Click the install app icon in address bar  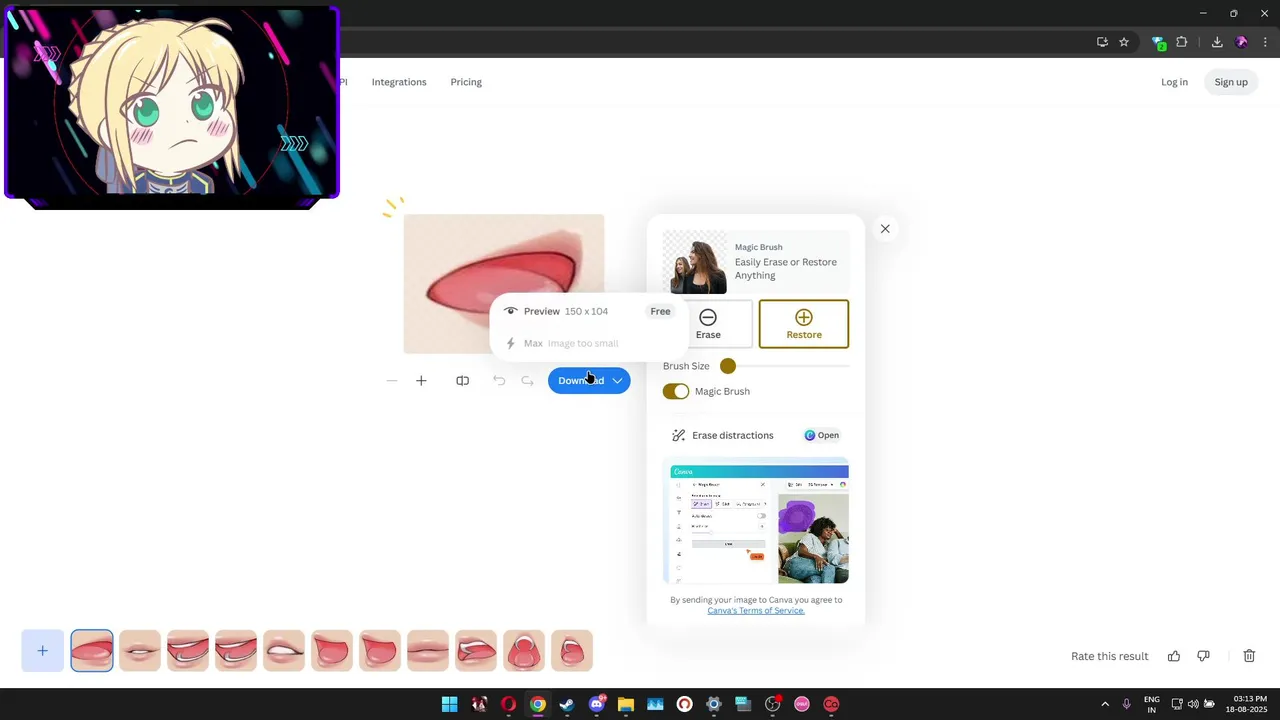pyautogui.click(x=1102, y=42)
